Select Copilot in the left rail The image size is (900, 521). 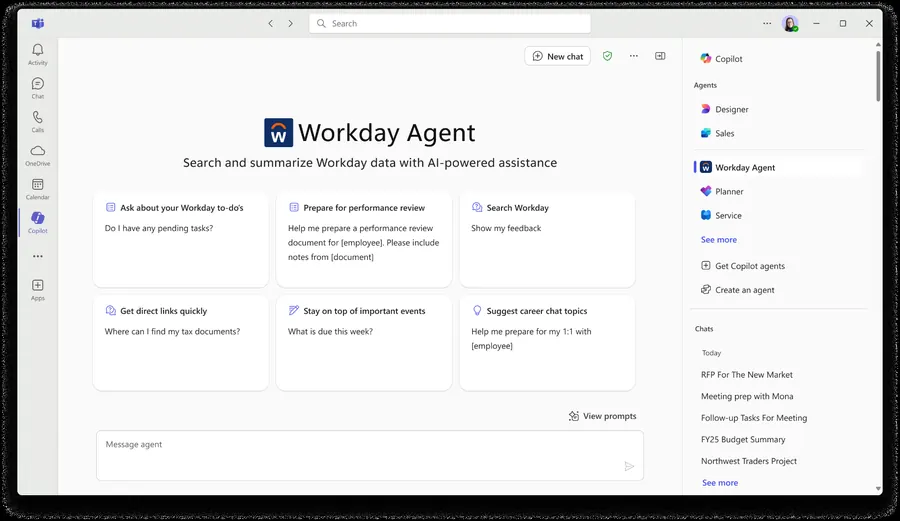point(37,222)
